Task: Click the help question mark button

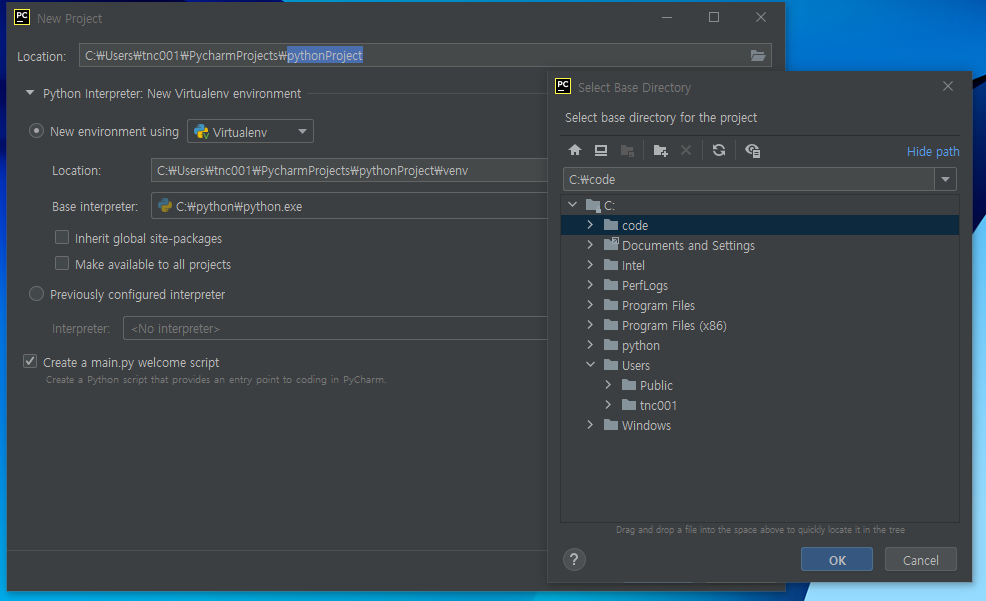Action: (574, 560)
